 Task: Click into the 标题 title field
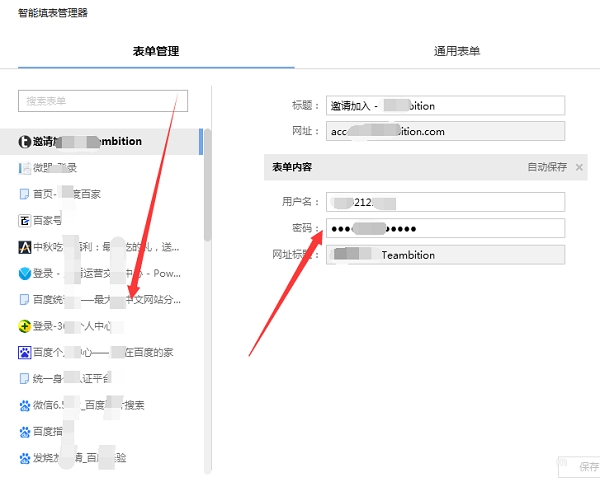point(445,105)
